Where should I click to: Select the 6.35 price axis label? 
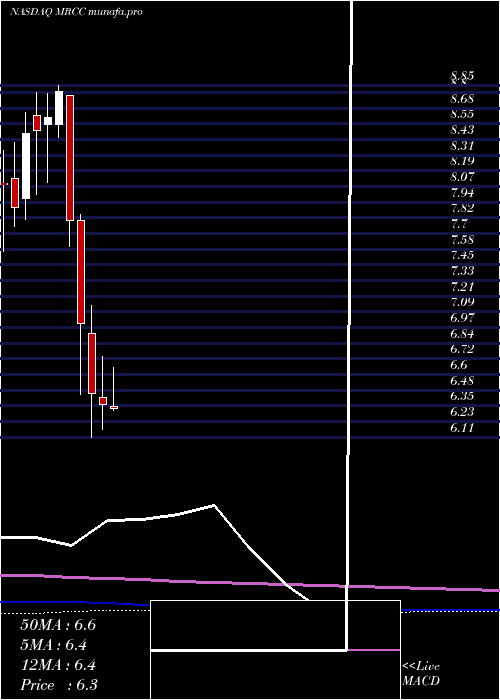point(462,396)
